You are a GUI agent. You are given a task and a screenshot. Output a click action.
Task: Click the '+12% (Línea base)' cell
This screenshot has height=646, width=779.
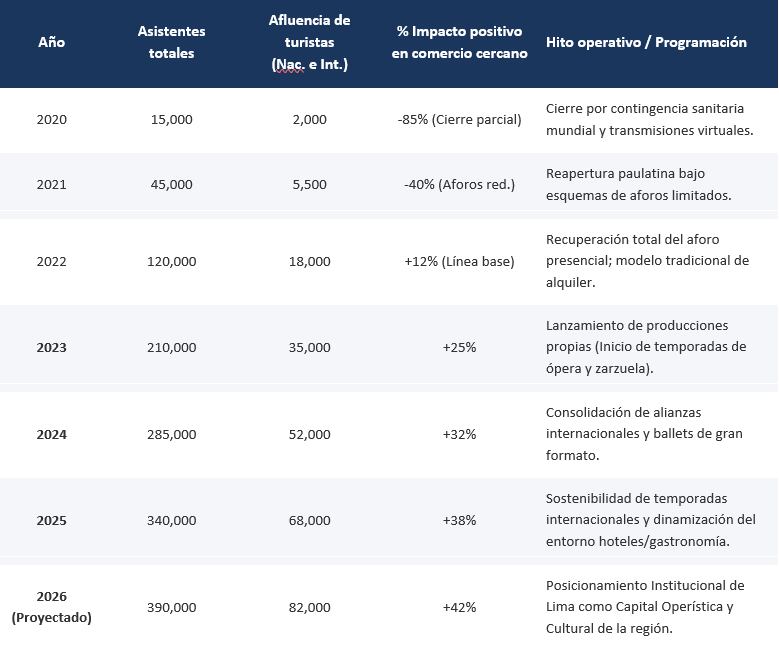[x=460, y=261]
